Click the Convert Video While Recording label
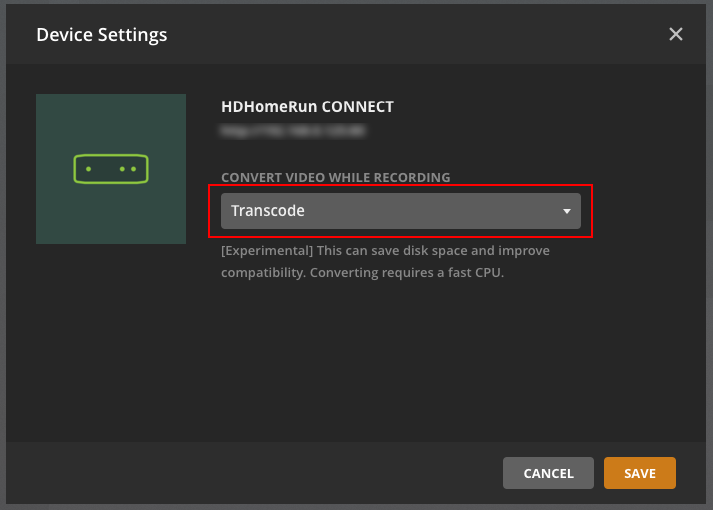This screenshot has width=713, height=510. tap(335, 178)
